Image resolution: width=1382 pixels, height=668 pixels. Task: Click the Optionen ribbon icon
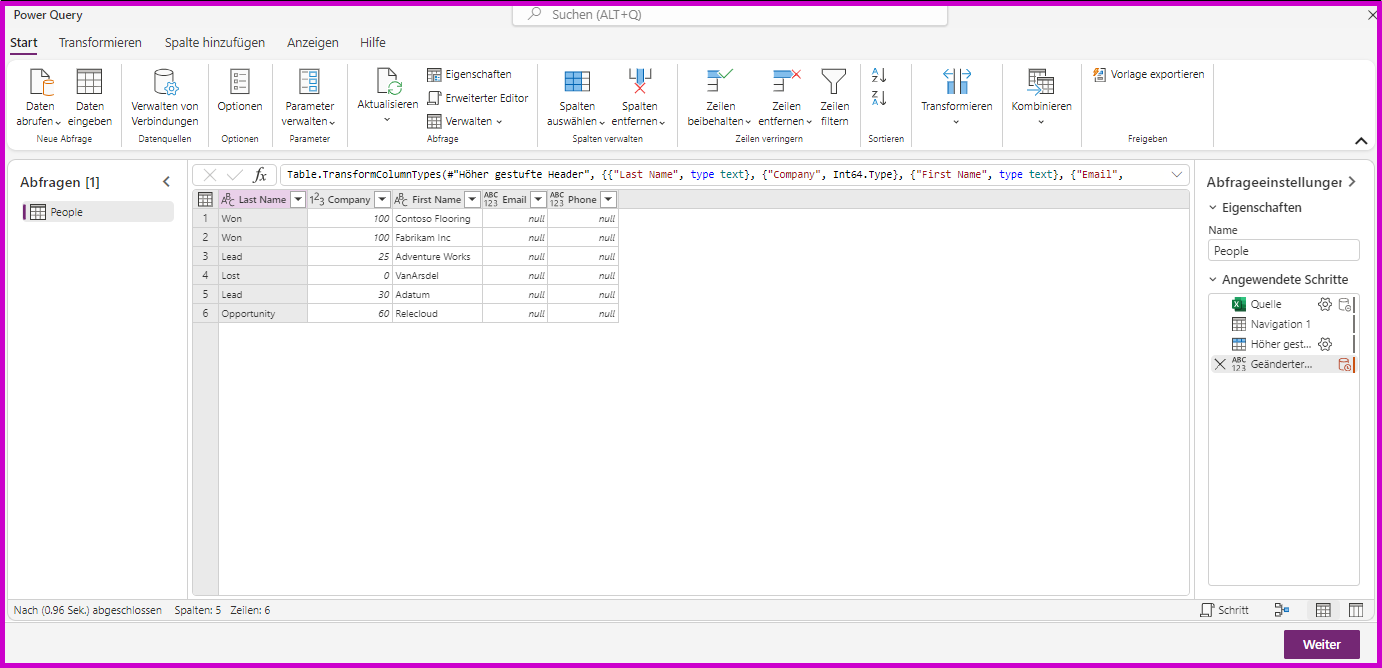[x=240, y=82]
